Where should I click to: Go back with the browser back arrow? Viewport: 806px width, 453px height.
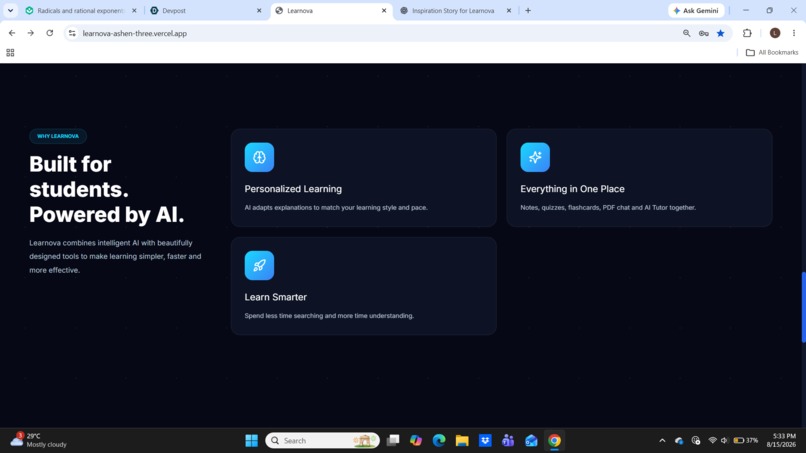click(x=12, y=33)
